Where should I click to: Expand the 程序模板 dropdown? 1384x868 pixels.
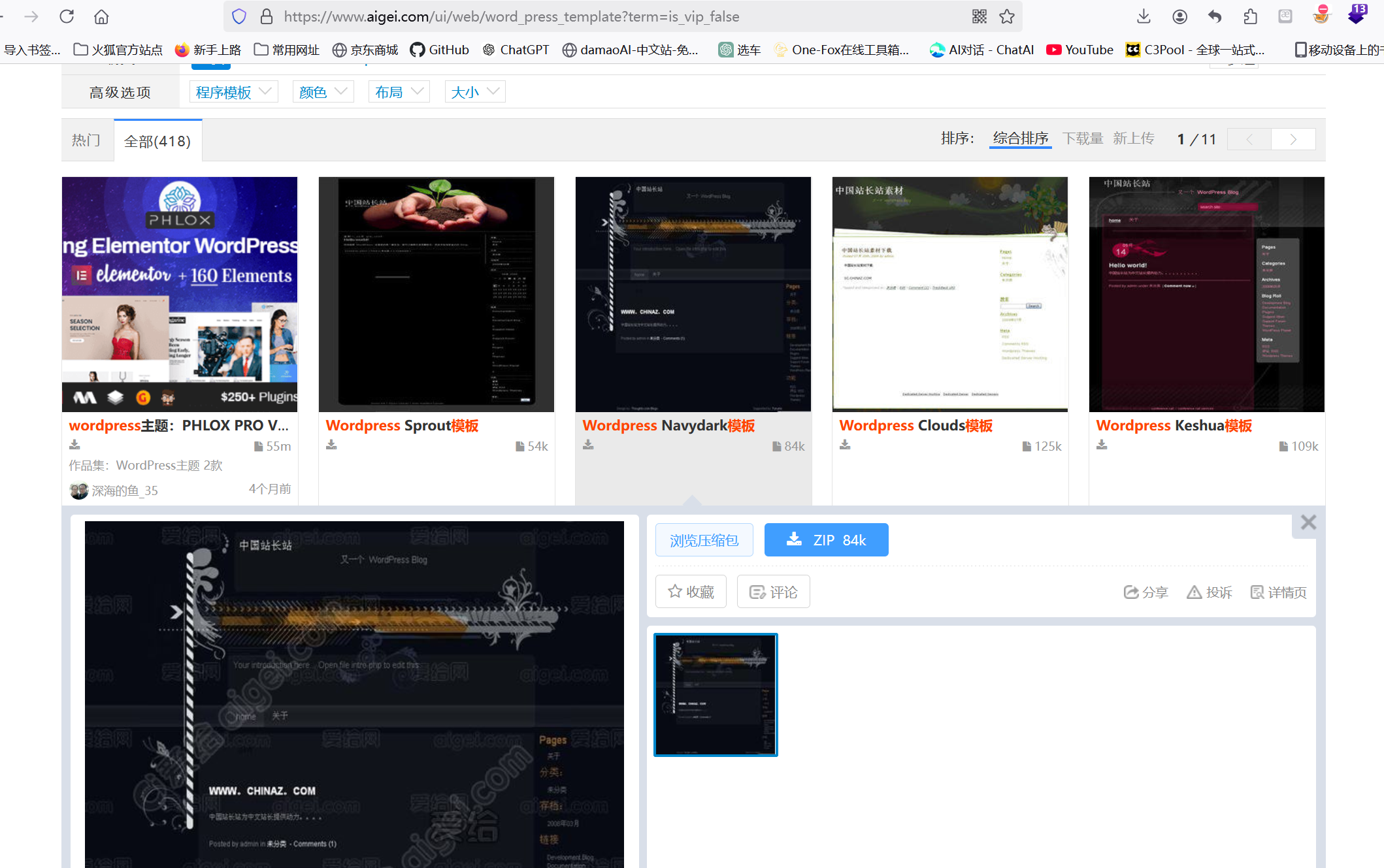pos(233,92)
